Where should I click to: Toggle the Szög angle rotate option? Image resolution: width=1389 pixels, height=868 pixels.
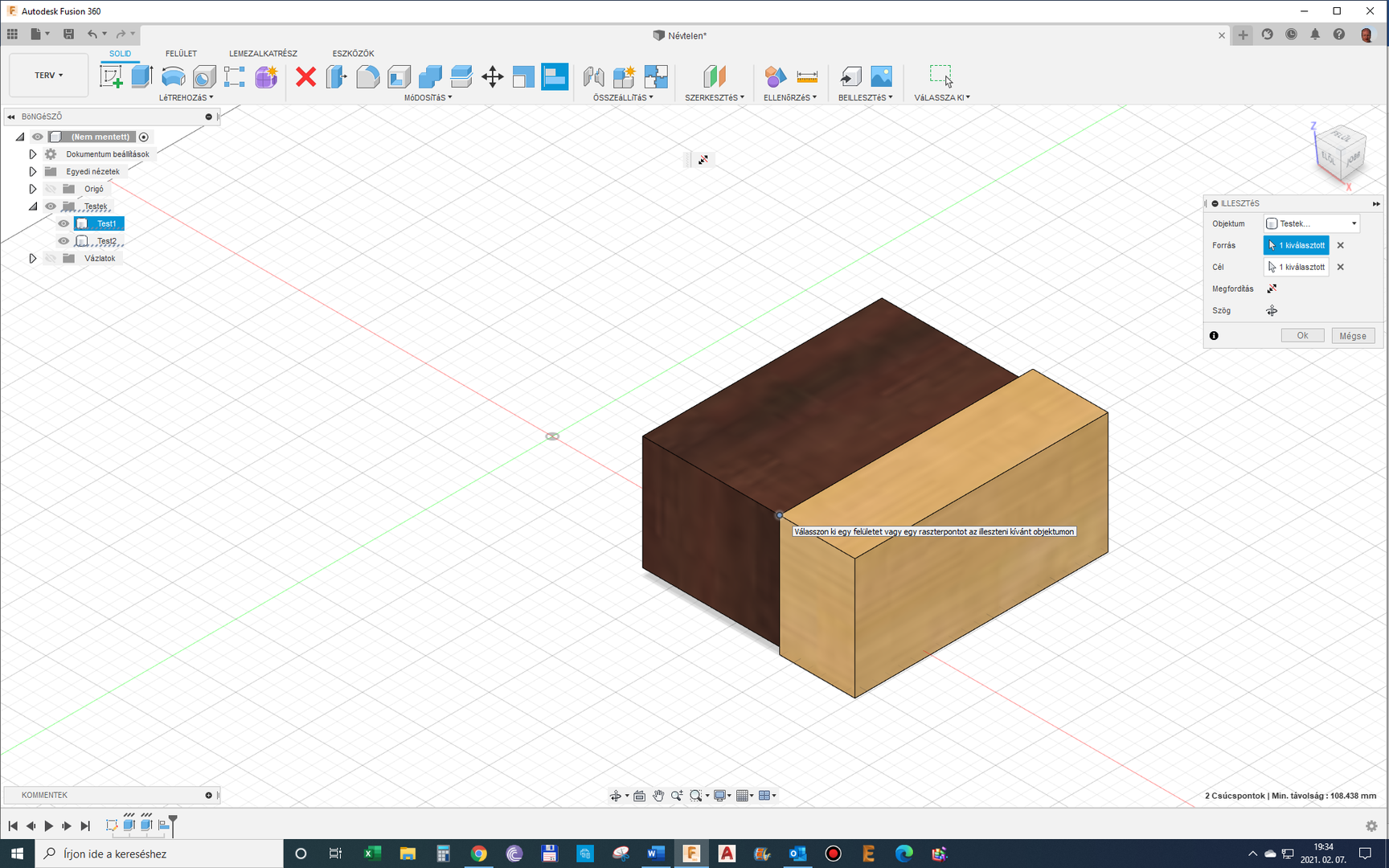[1272, 310]
